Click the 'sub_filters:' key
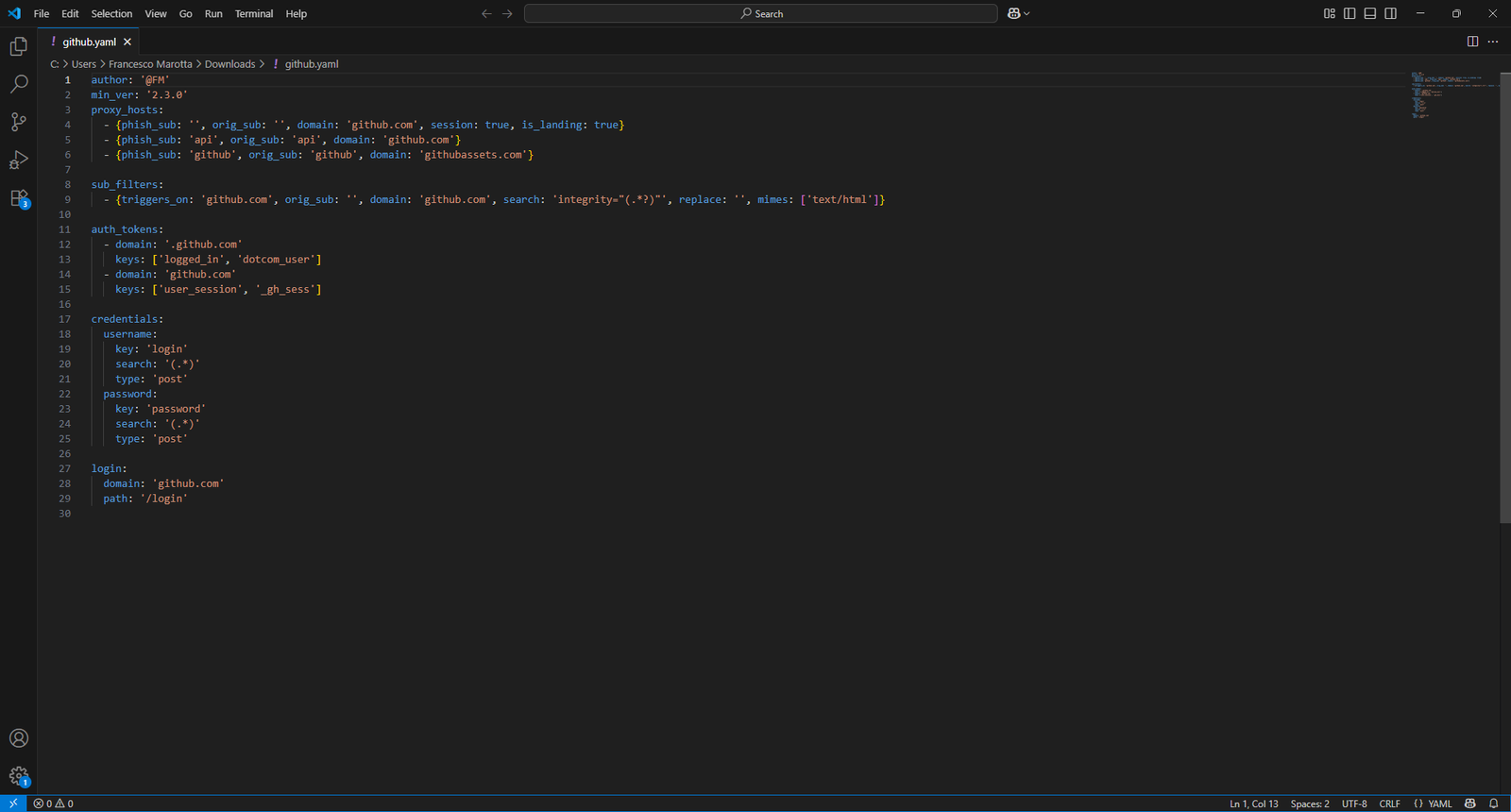 127,184
